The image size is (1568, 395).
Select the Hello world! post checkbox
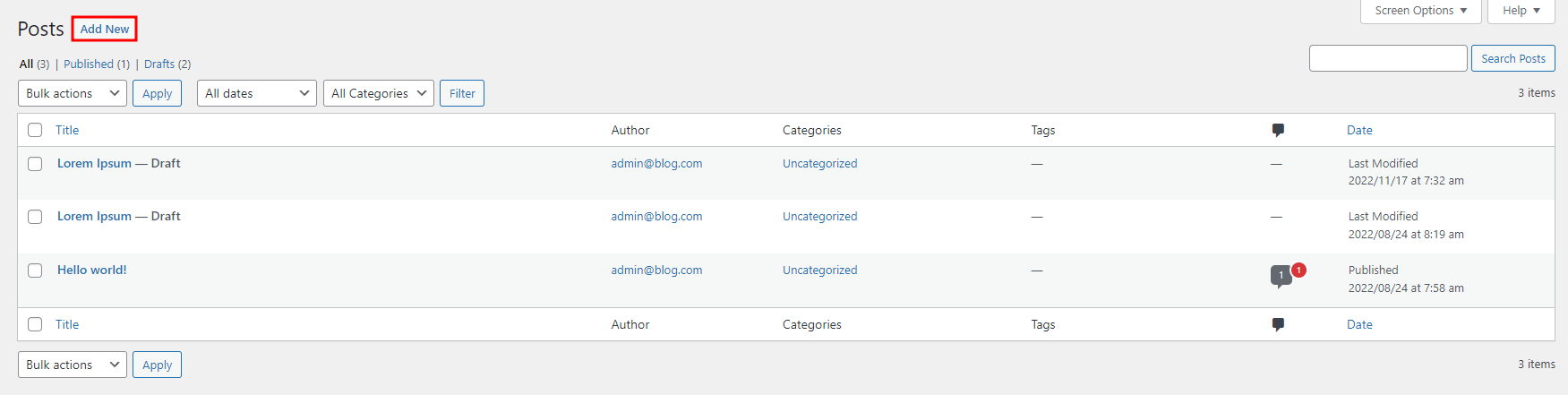[35, 270]
